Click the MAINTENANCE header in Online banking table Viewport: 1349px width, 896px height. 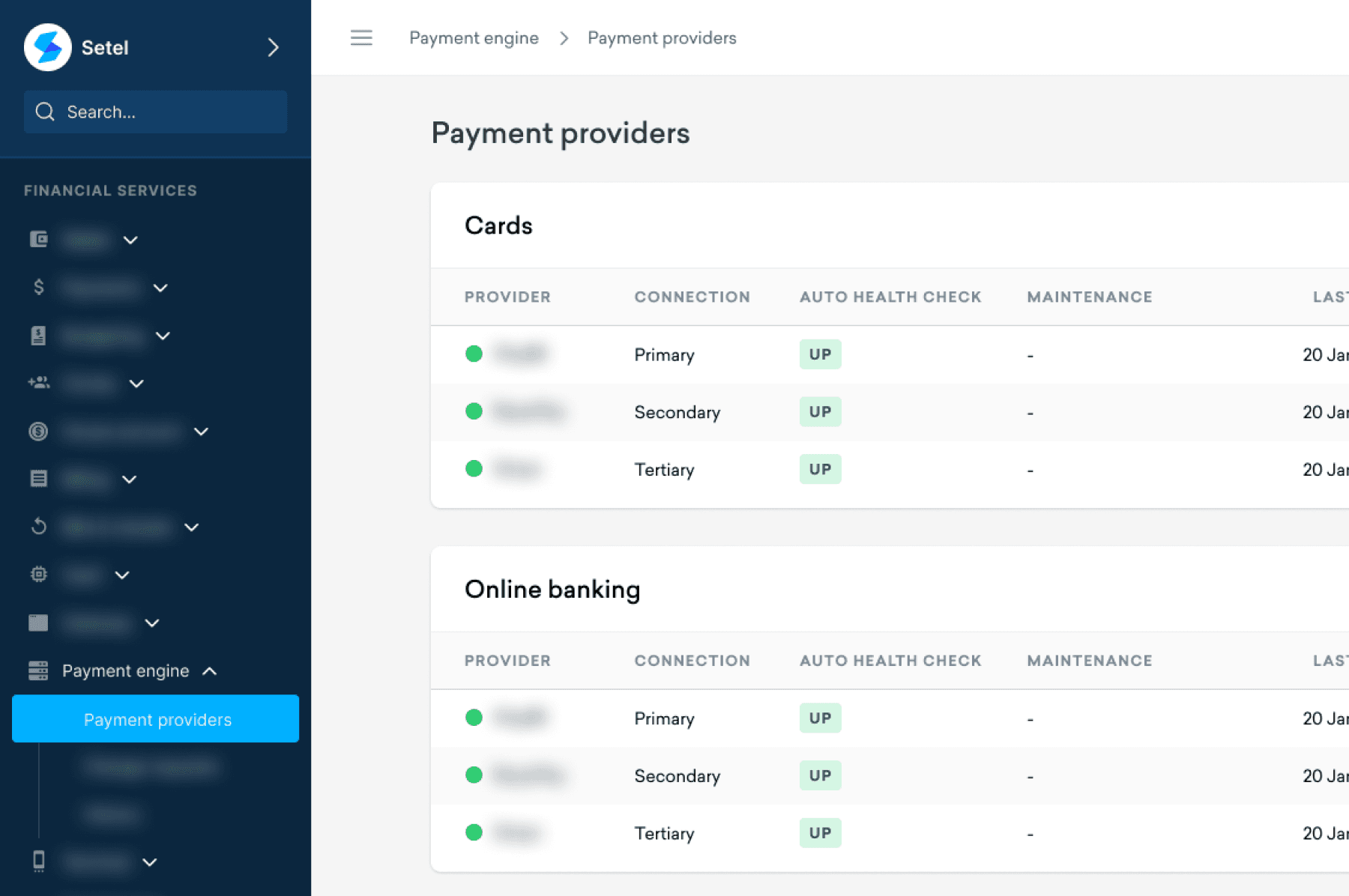coord(1090,661)
